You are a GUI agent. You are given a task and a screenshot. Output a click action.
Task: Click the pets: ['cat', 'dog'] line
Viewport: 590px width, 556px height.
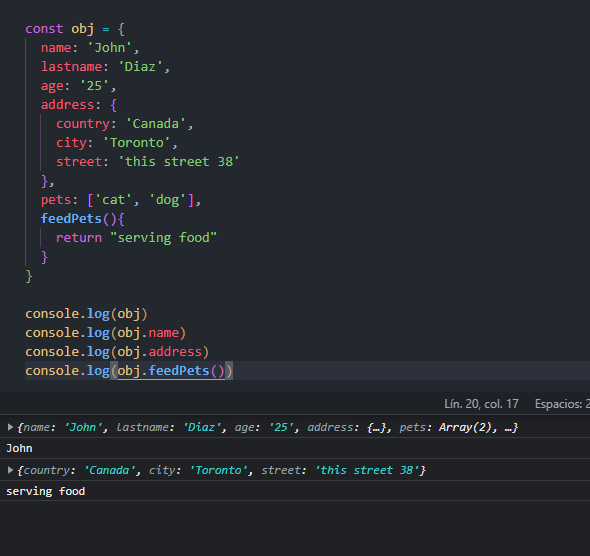pyautogui.click(x=121, y=200)
